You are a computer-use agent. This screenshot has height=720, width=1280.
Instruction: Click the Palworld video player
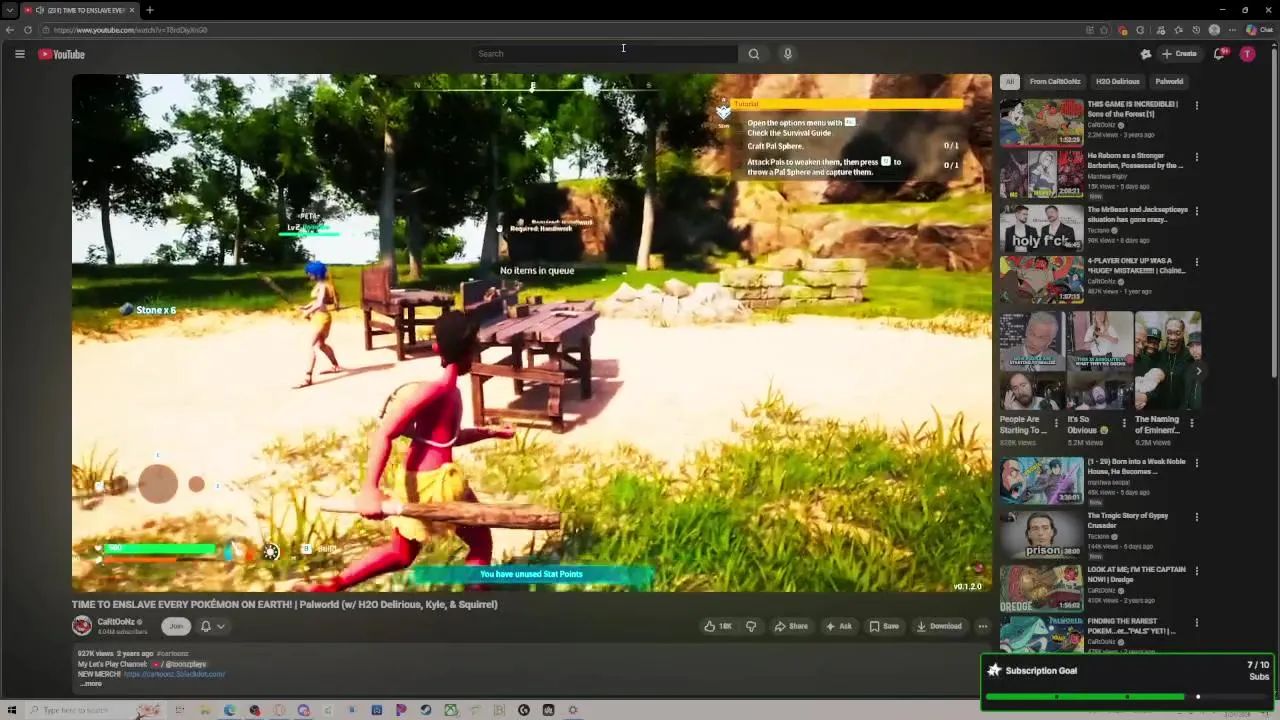(x=531, y=332)
